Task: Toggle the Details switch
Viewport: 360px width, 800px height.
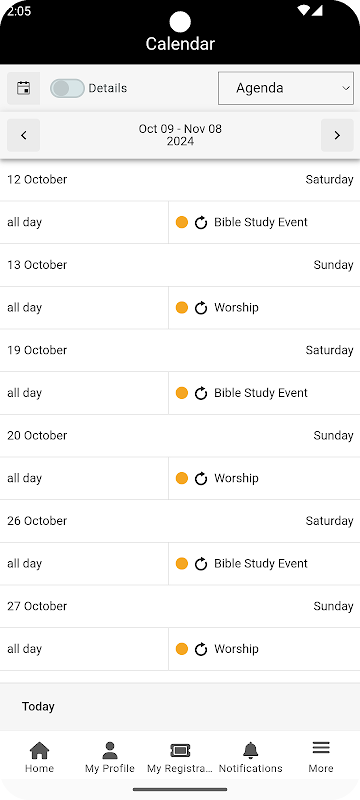Action: point(67,88)
